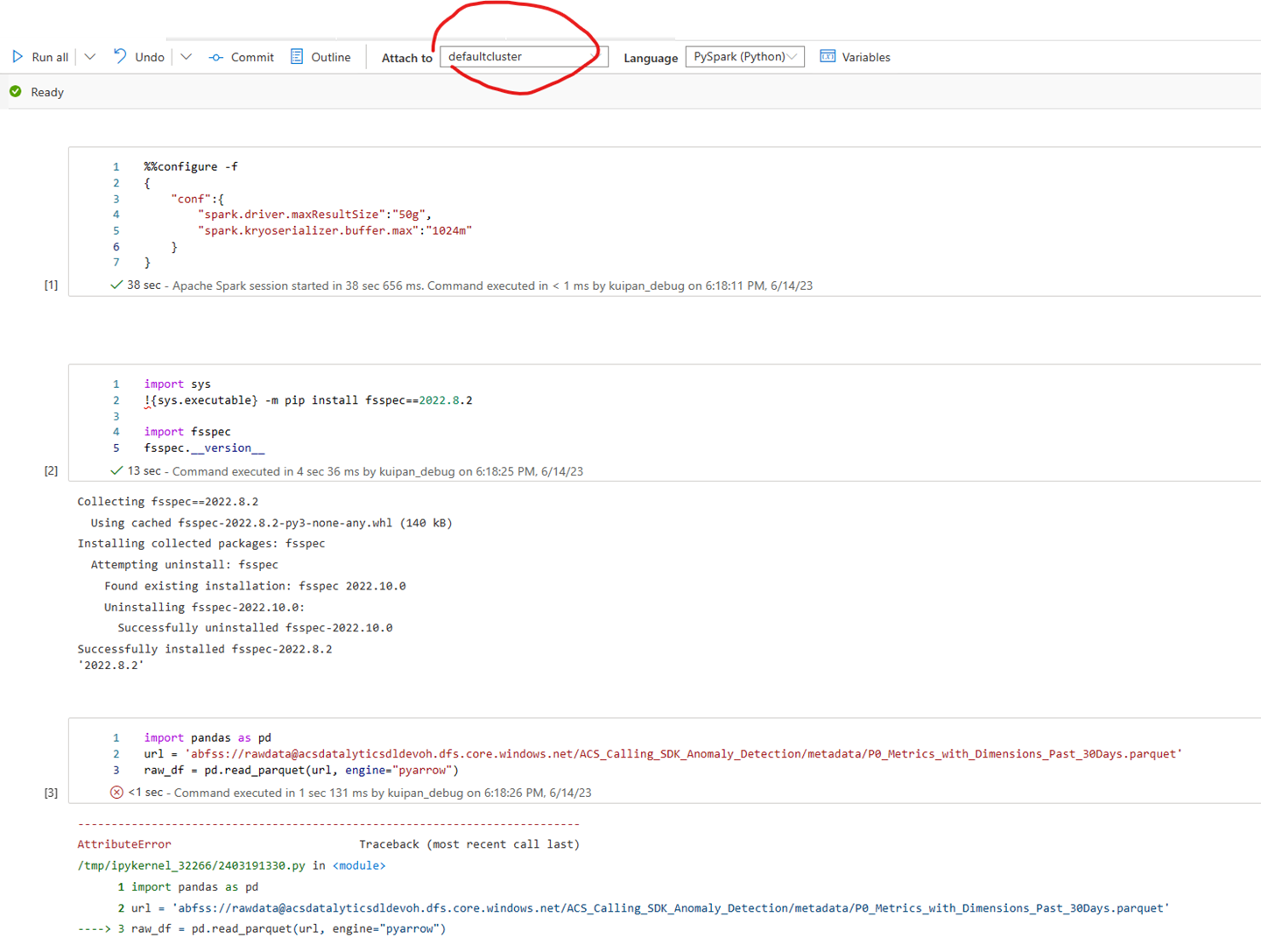The image size is (1261, 952).
Task: Click the cell 2 command executed status message
Action: [x=377, y=471]
